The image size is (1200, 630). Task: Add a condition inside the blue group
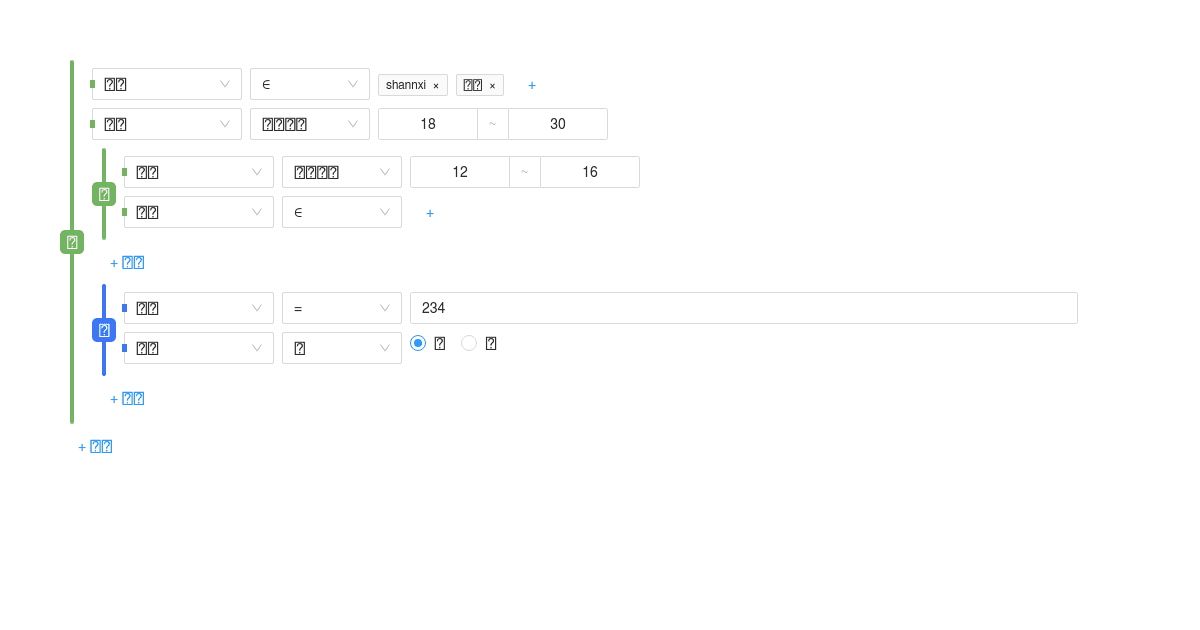click(127, 398)
